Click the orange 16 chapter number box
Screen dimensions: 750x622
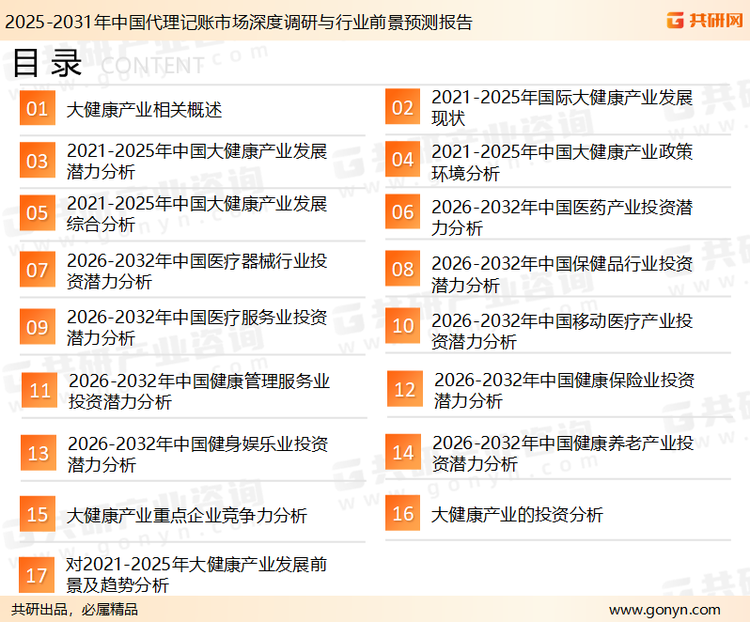(403, 513)
